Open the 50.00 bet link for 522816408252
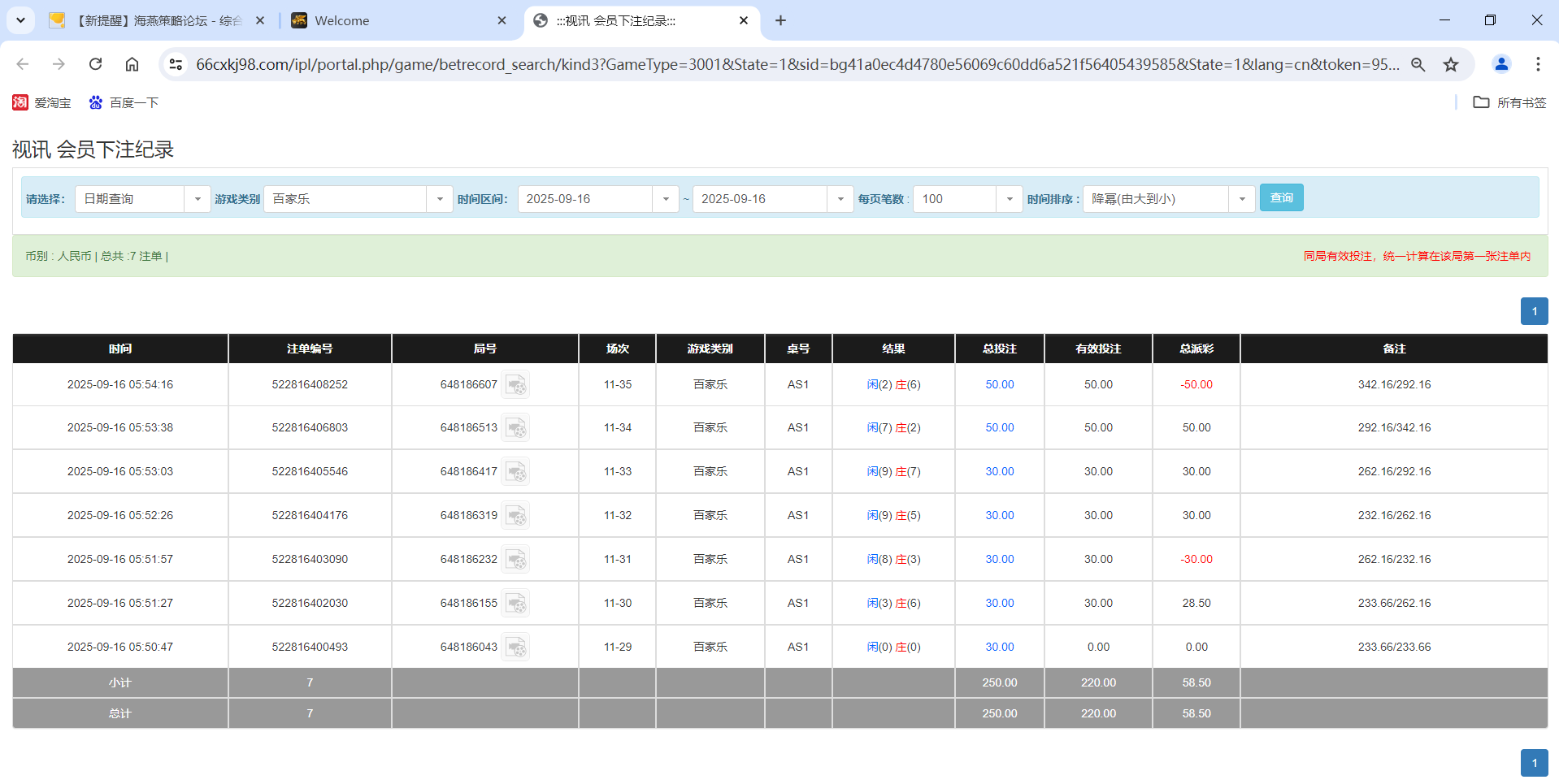1559x784 pixels. 999,384
